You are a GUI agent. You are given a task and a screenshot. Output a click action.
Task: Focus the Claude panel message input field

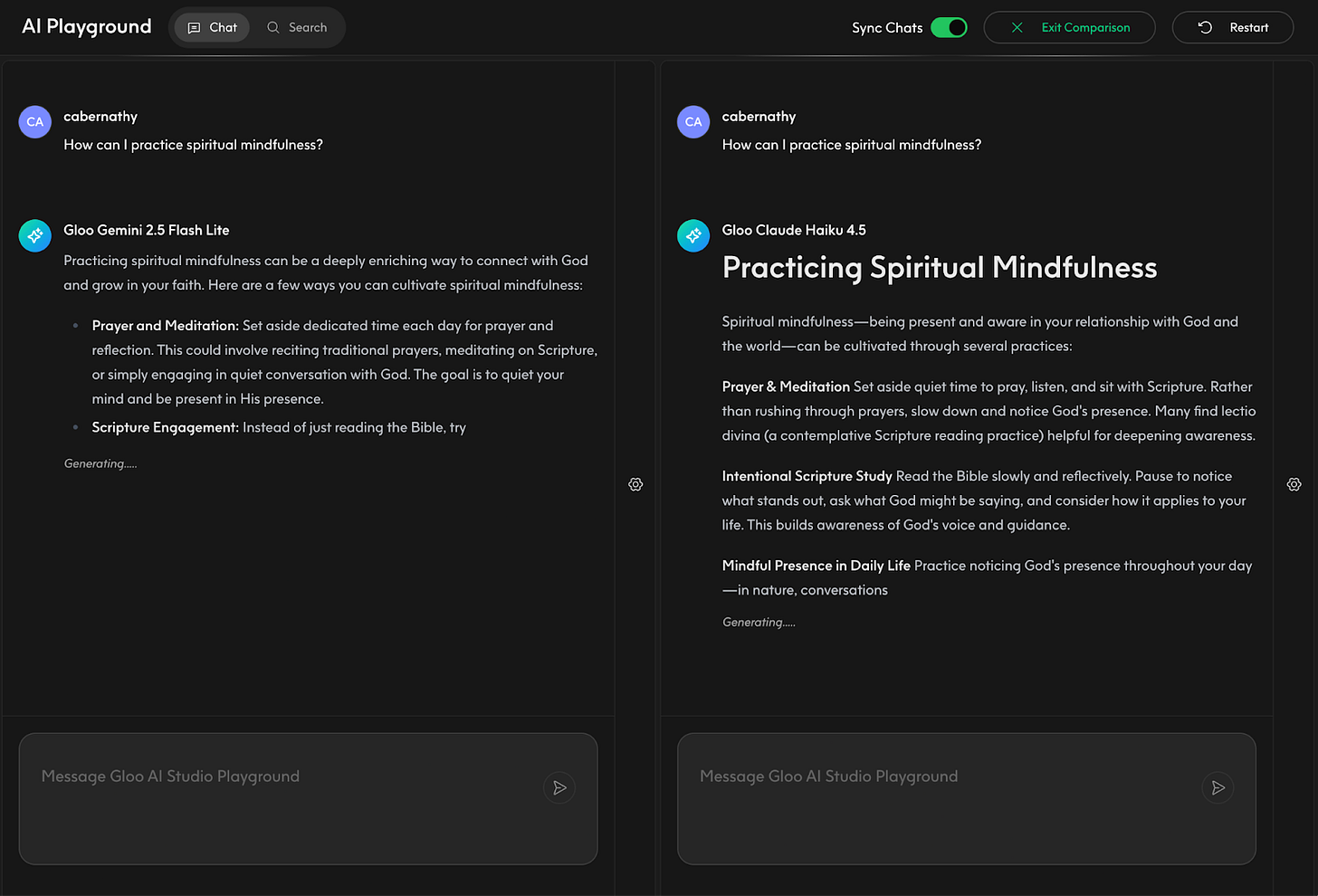966,798
